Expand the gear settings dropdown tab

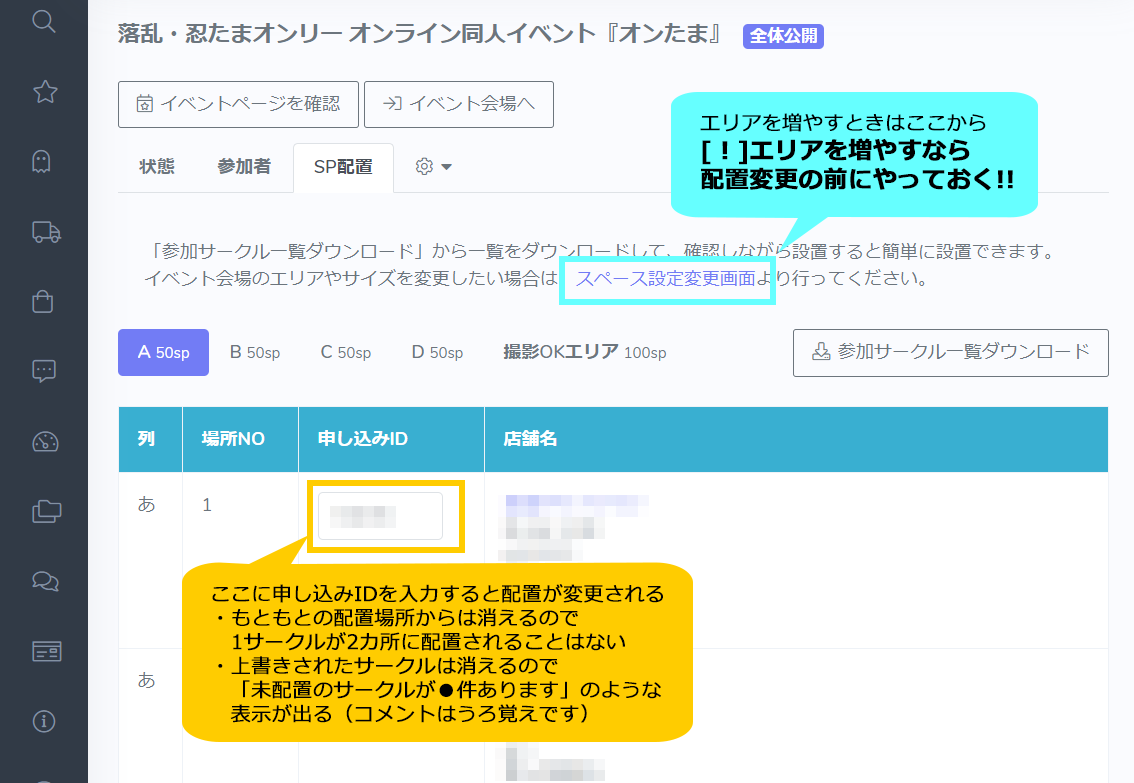[434, 167]
